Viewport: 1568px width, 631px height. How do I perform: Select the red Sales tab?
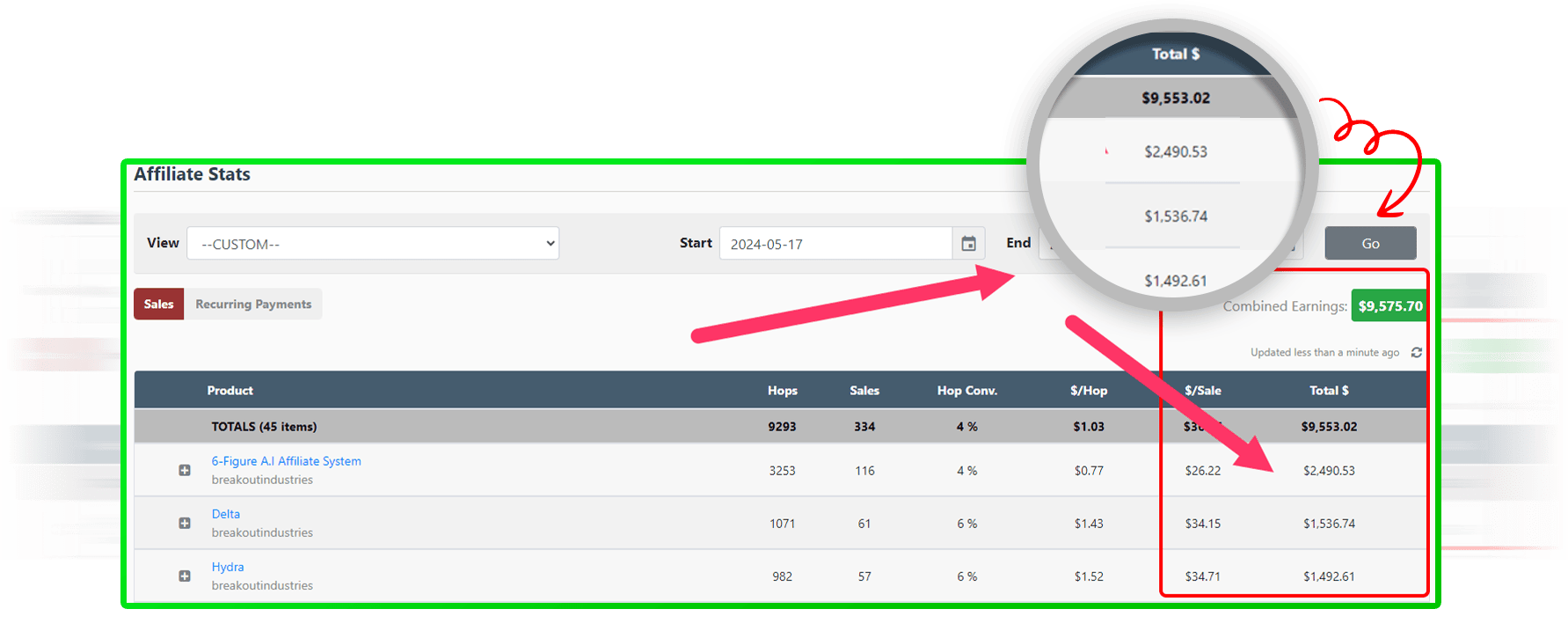[x=158, y=304]
